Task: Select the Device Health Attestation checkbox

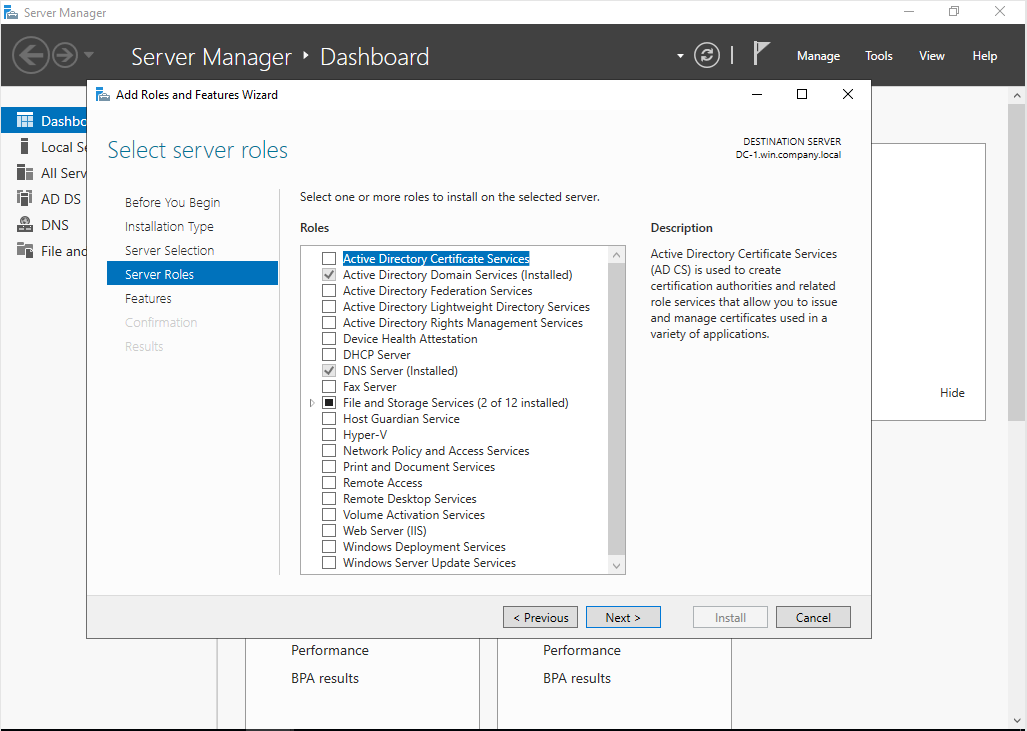Action: point(329,339)
